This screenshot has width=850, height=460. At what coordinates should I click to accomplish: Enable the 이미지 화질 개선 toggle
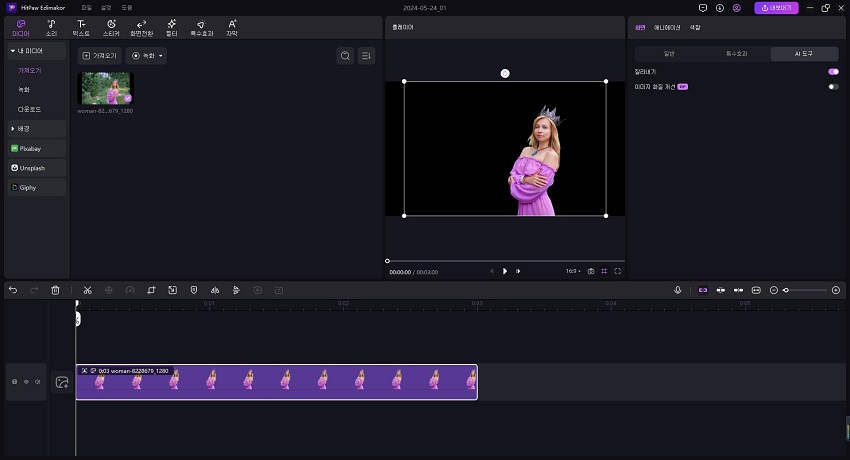click(832, 87)
